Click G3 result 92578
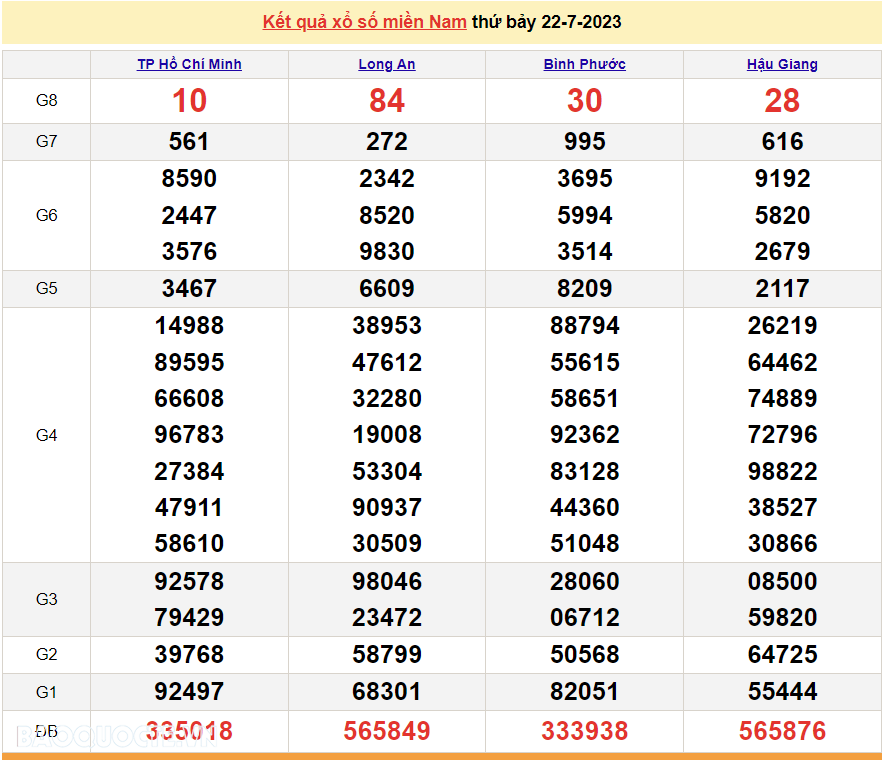 [x=189, y=581]
